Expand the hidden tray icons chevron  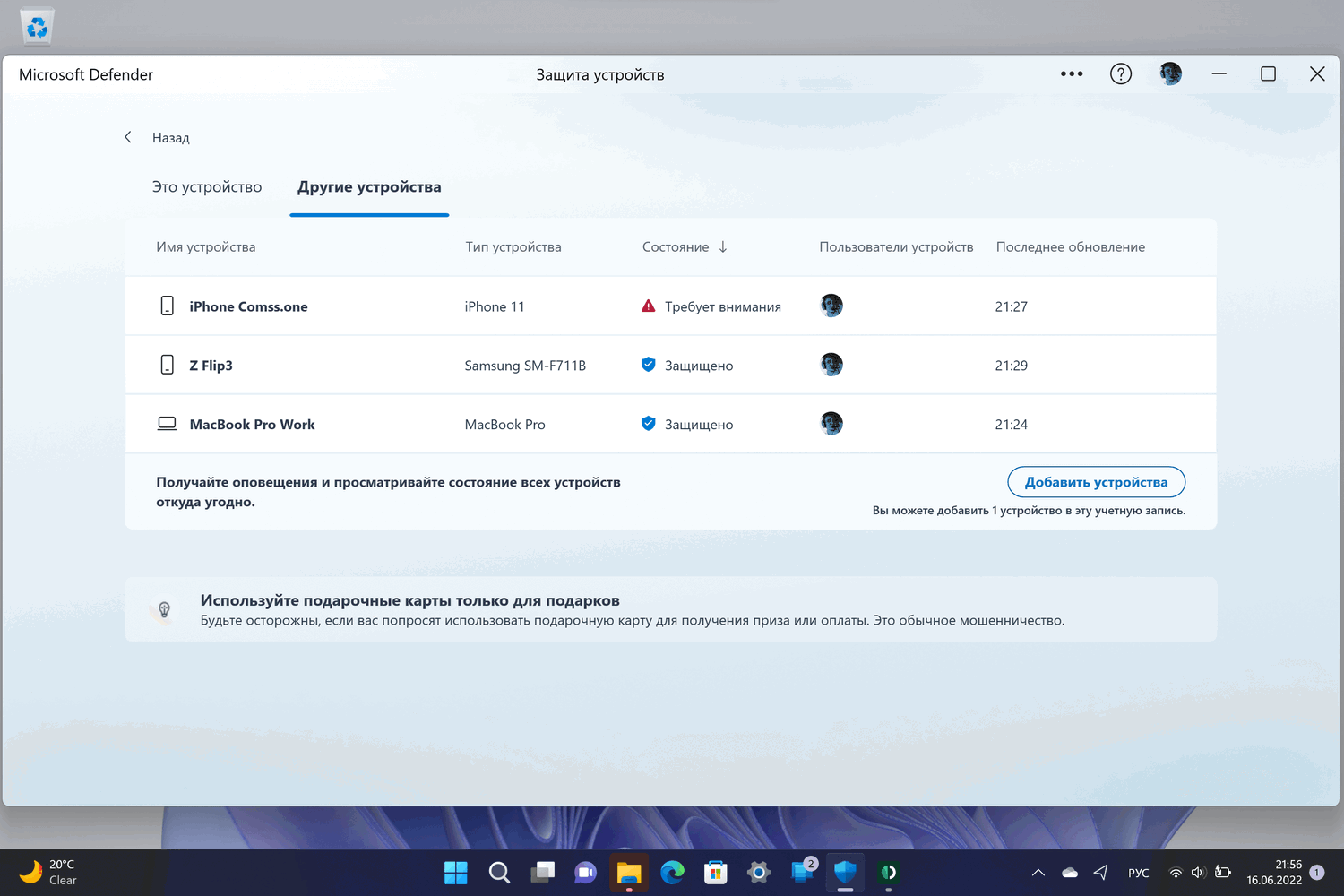1038,873
